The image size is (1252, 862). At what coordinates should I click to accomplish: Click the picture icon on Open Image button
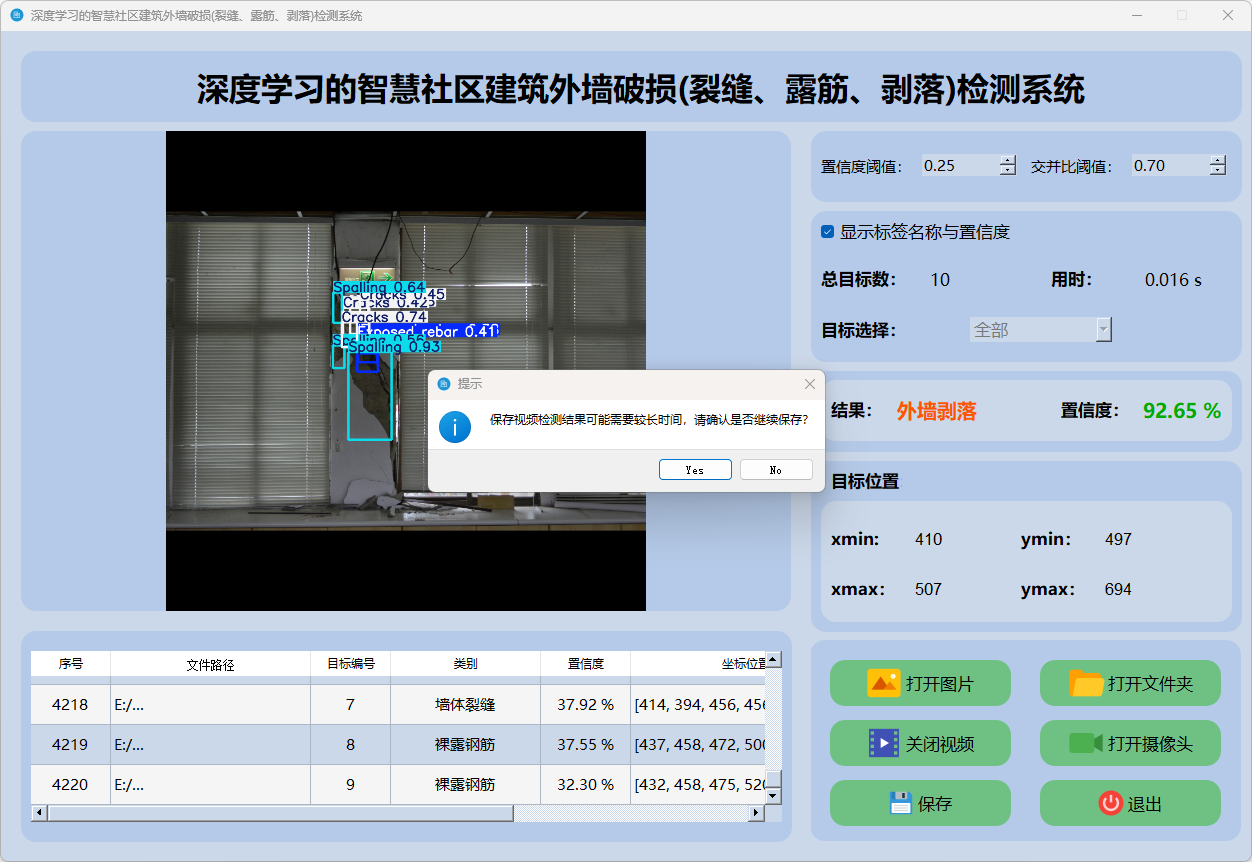point(884,683)
